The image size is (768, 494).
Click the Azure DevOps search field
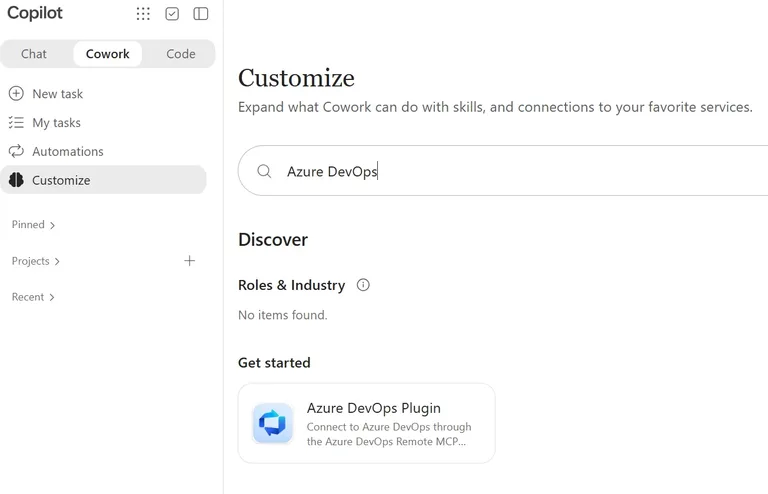click(503, 171)
